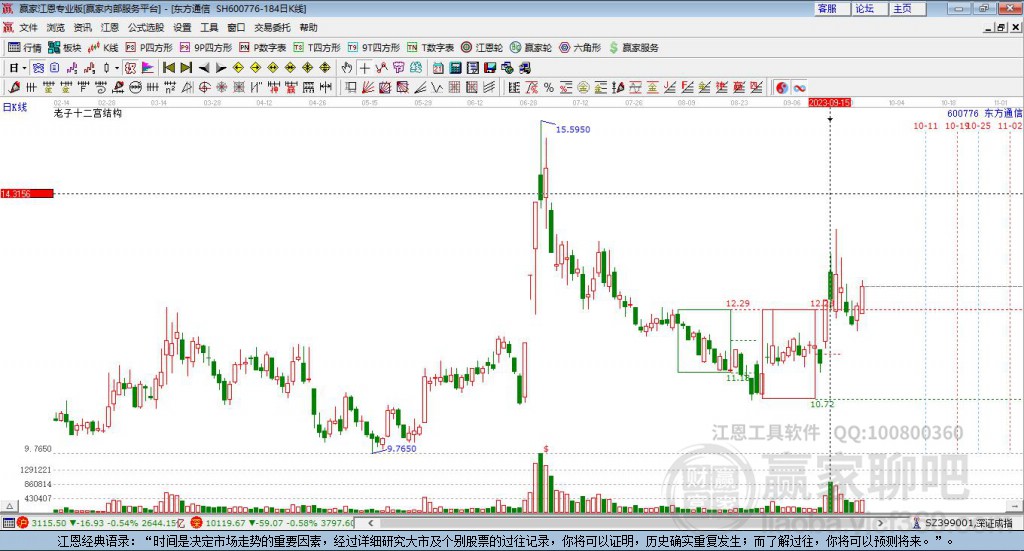Open the 工具 menu

[209, 27]
